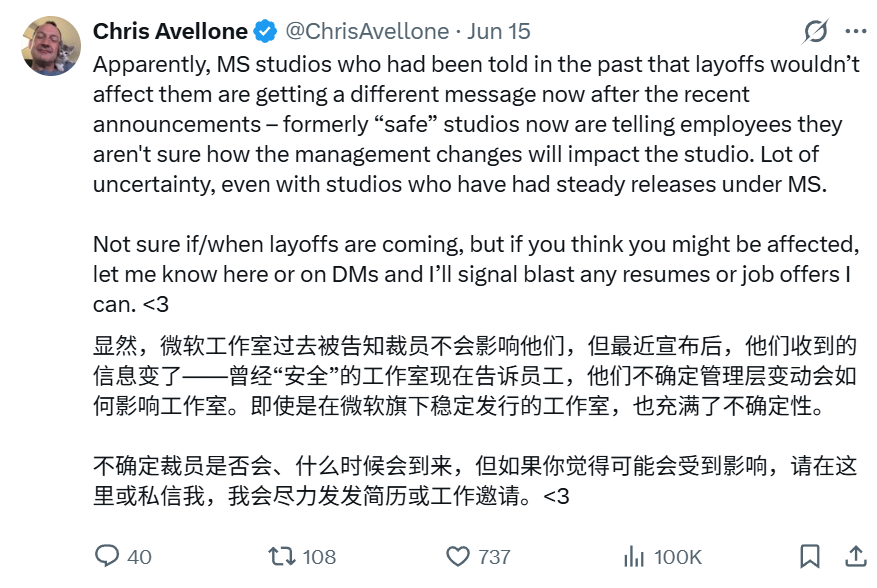Click the Chris Avellone display name
The width and height of the screenshot is (877, 588).
click(x=170, y=31)
